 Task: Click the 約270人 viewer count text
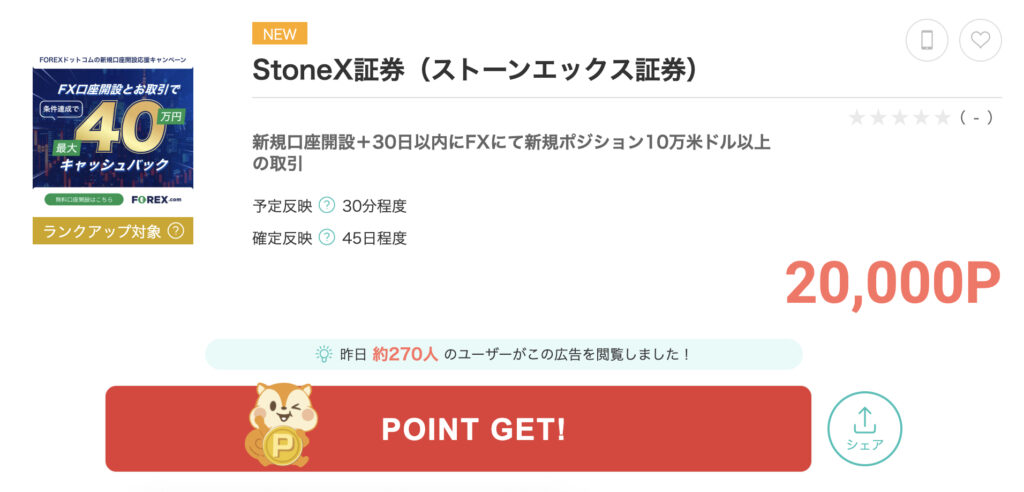coord(405,354)
